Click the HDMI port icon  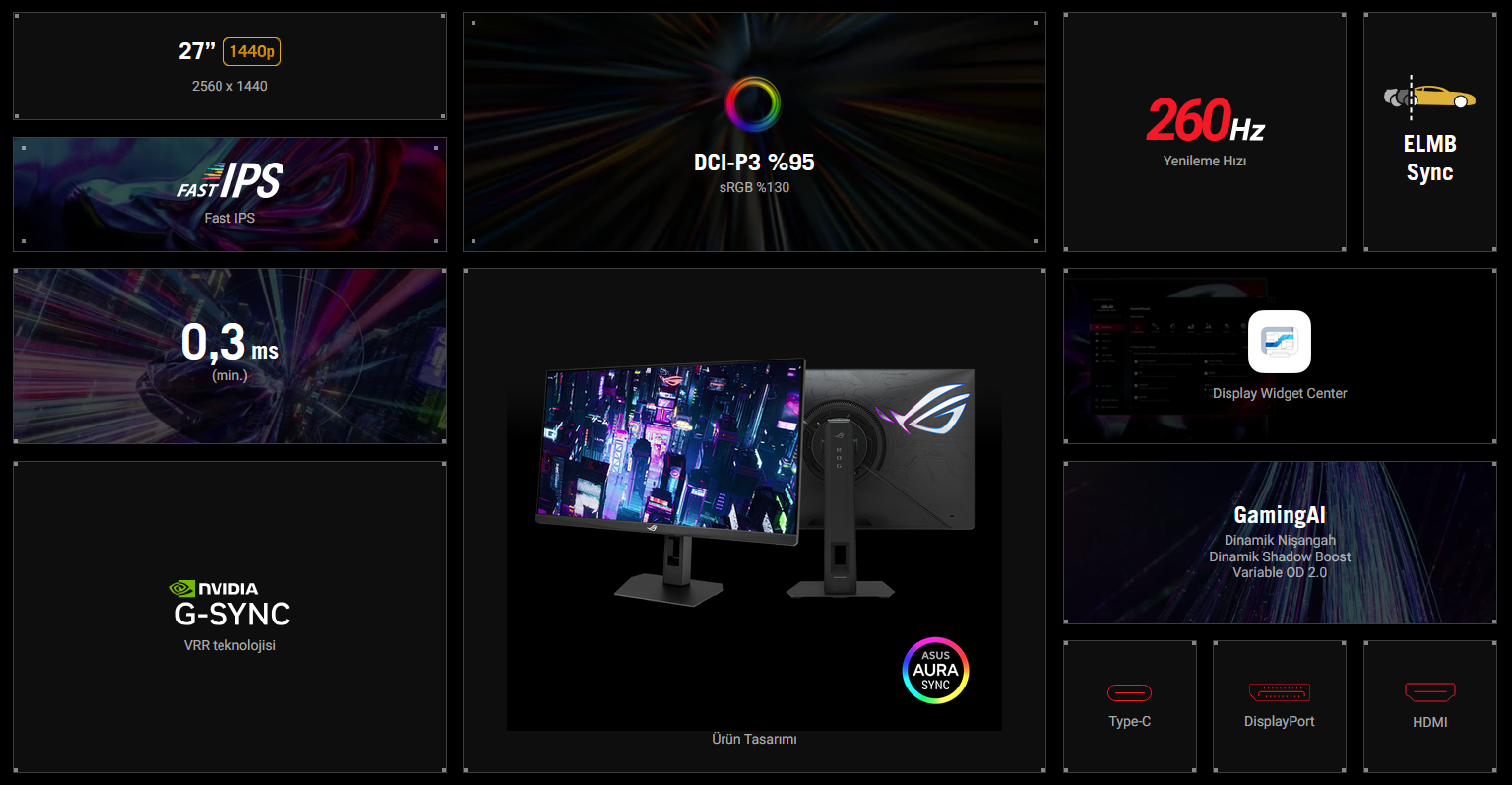(x=1429, y=692)
